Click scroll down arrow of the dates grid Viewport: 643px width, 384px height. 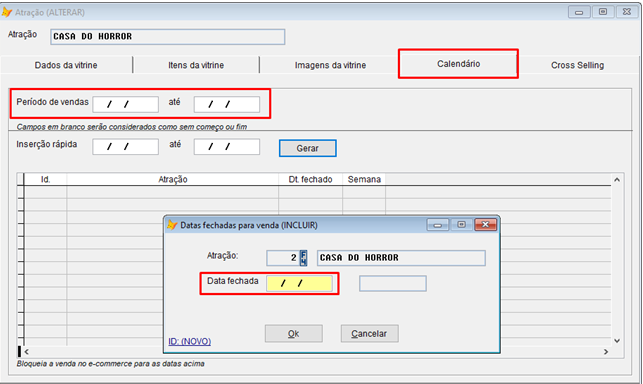617,341
